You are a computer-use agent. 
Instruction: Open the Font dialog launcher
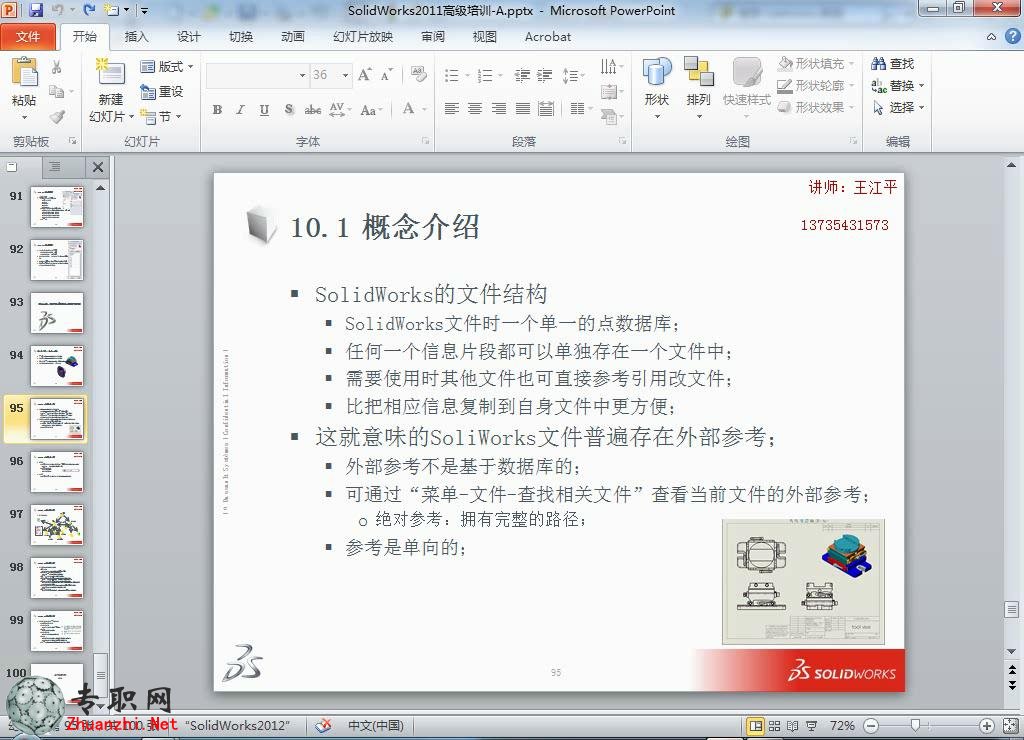coord(425,140)
